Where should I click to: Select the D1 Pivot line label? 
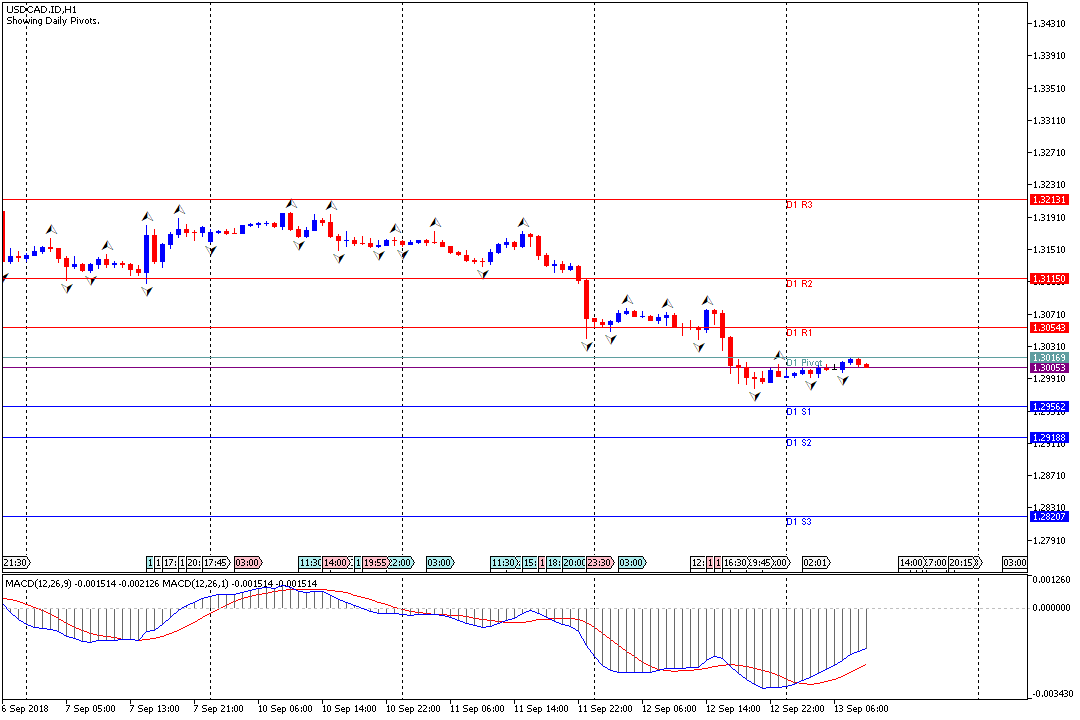804,362
